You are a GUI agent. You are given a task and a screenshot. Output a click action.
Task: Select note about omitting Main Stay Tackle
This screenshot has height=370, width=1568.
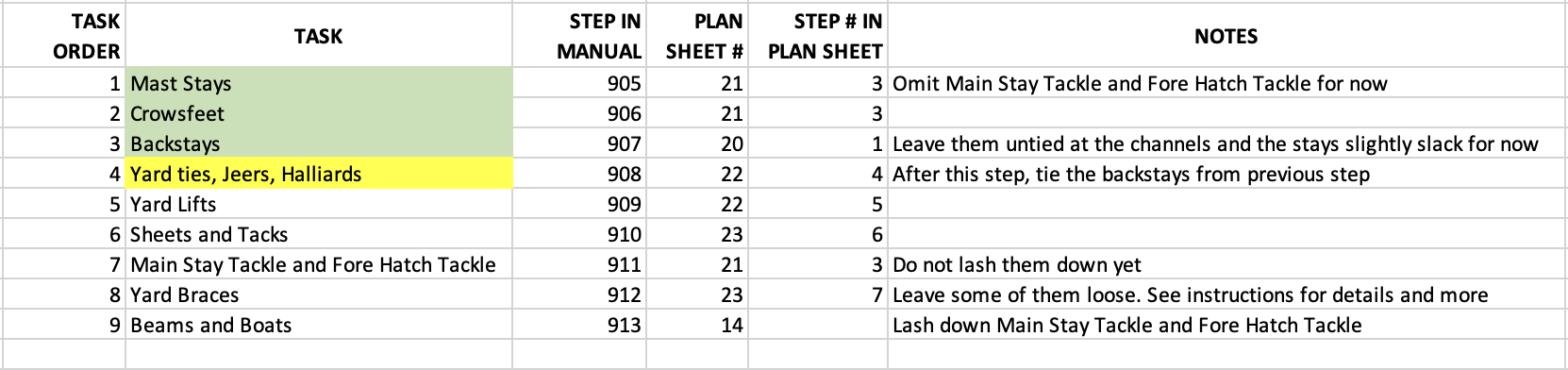pyautogui.click(x=1140, y=83)
